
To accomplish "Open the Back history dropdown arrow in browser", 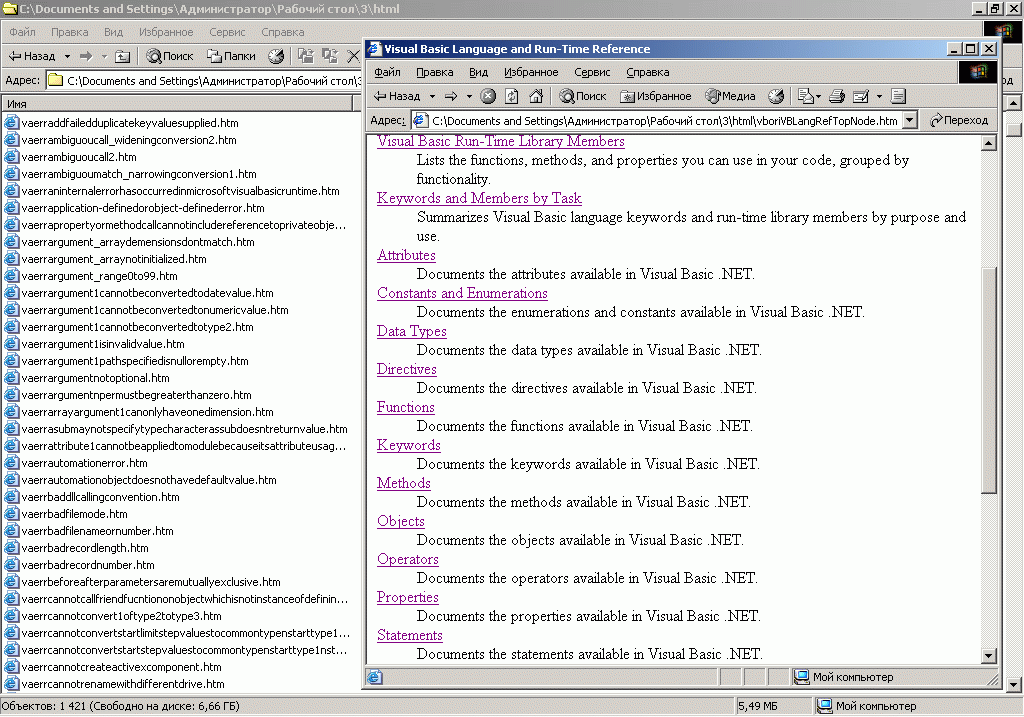I will click(x=432, y=96).
